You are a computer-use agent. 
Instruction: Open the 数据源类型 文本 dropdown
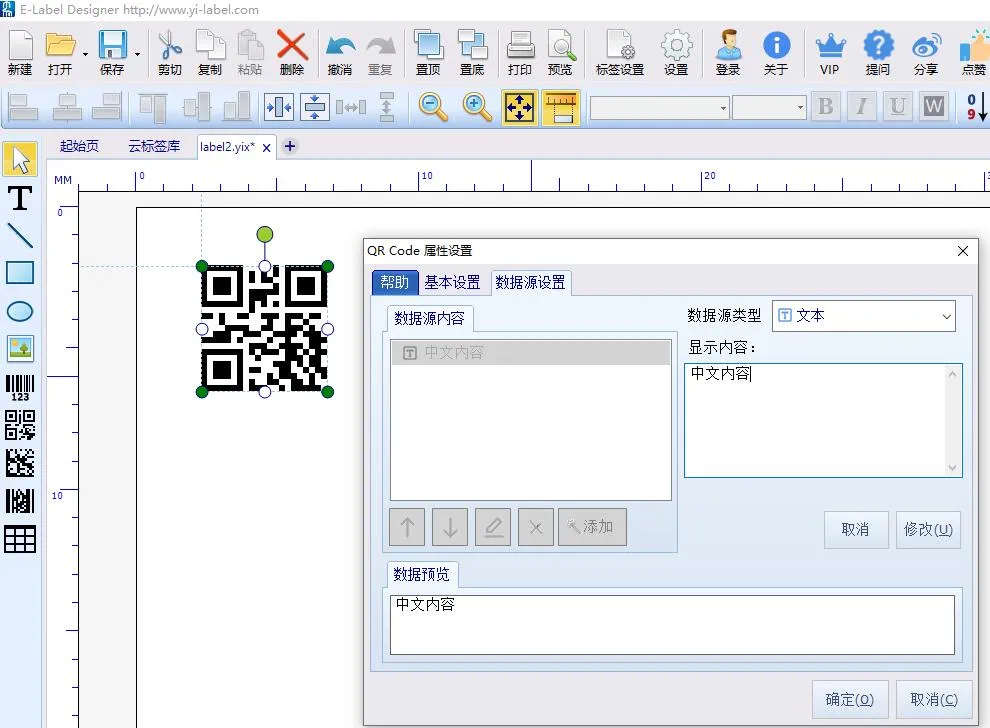[864, 316]
